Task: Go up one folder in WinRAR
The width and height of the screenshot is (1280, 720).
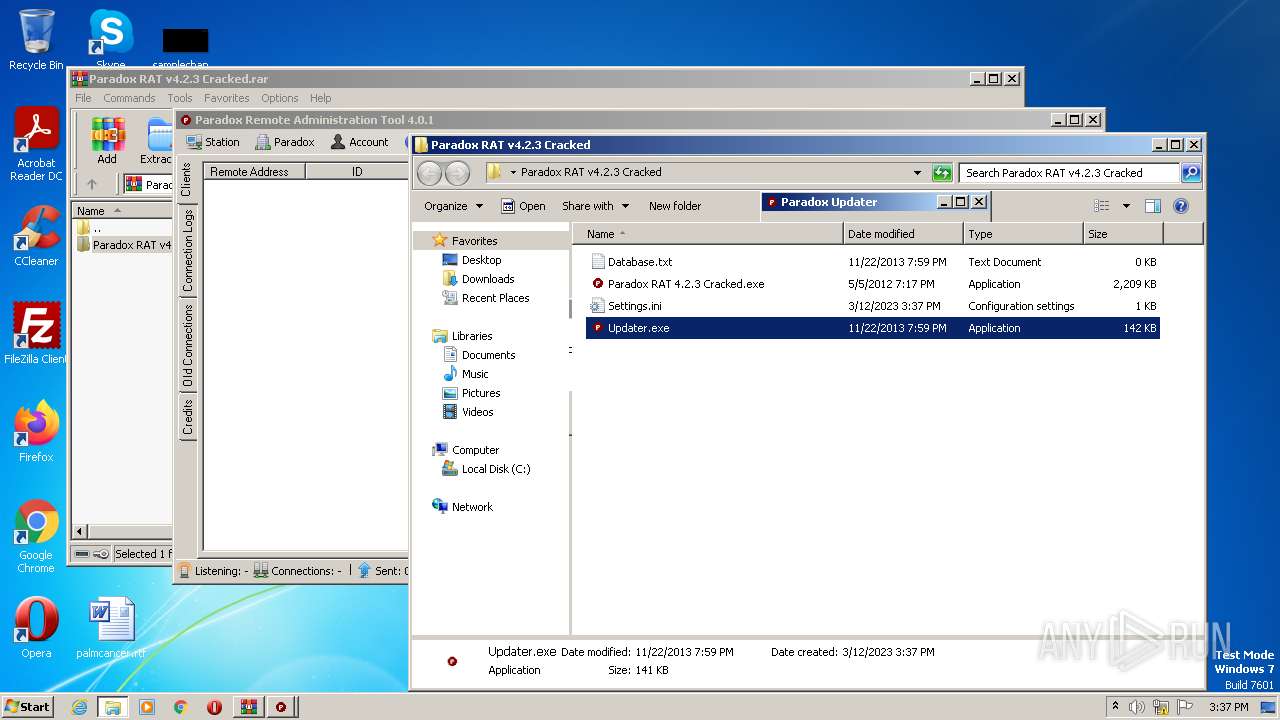Action: coord(92,185)
